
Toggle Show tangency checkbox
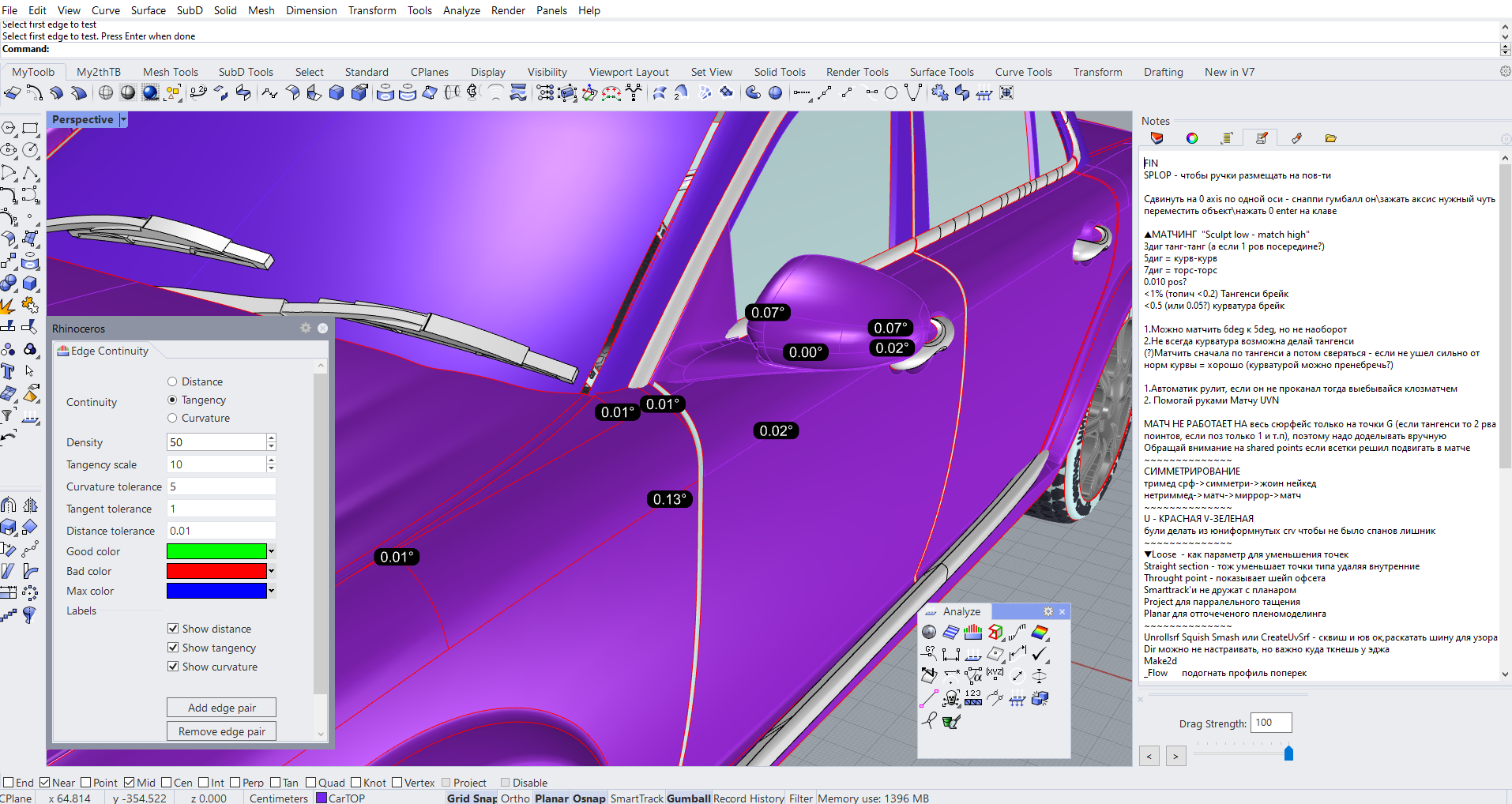click(173, 648)
